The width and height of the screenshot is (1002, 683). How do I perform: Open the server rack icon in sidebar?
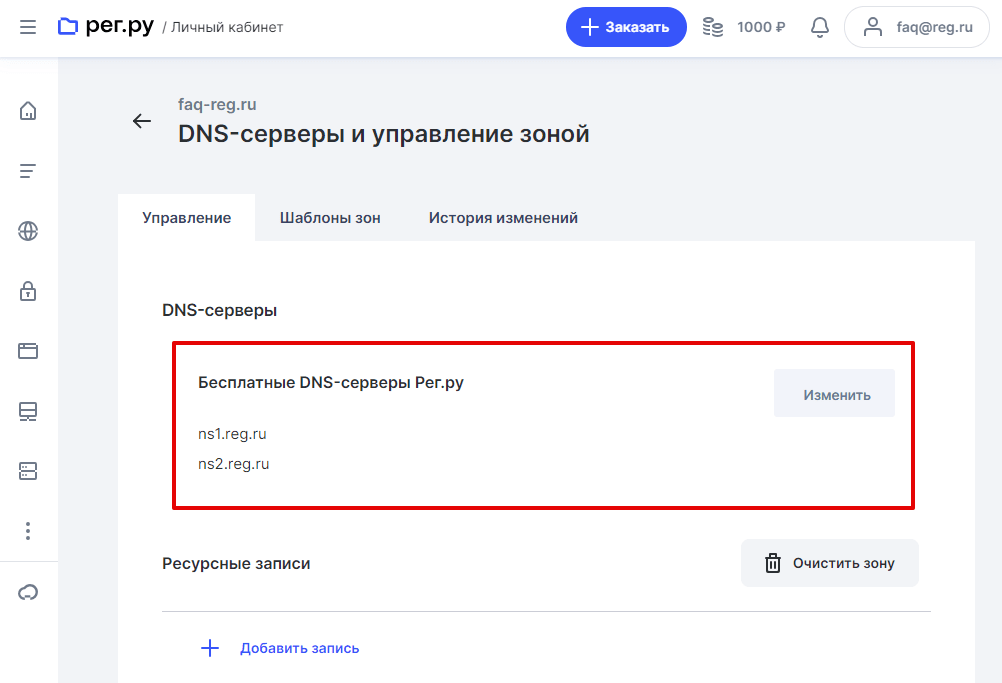pos(28,469)
